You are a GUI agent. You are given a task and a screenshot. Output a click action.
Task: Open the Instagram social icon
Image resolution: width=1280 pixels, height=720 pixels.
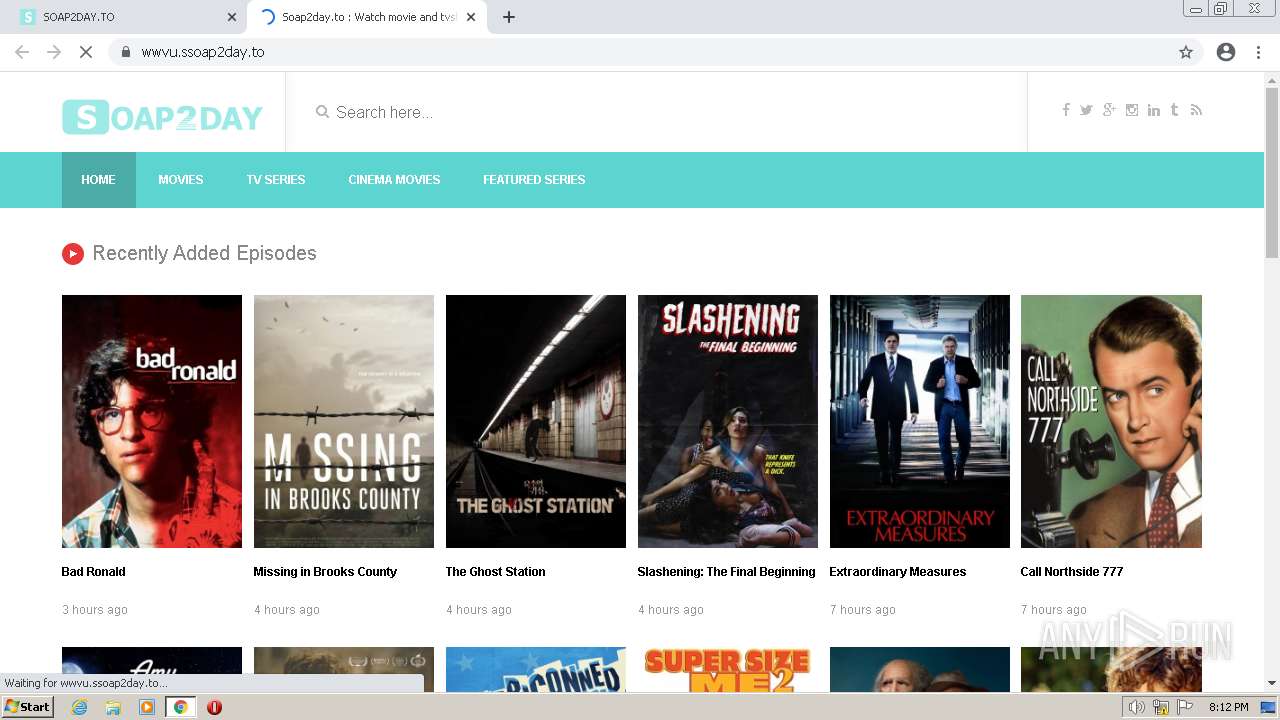(1132, 110)
